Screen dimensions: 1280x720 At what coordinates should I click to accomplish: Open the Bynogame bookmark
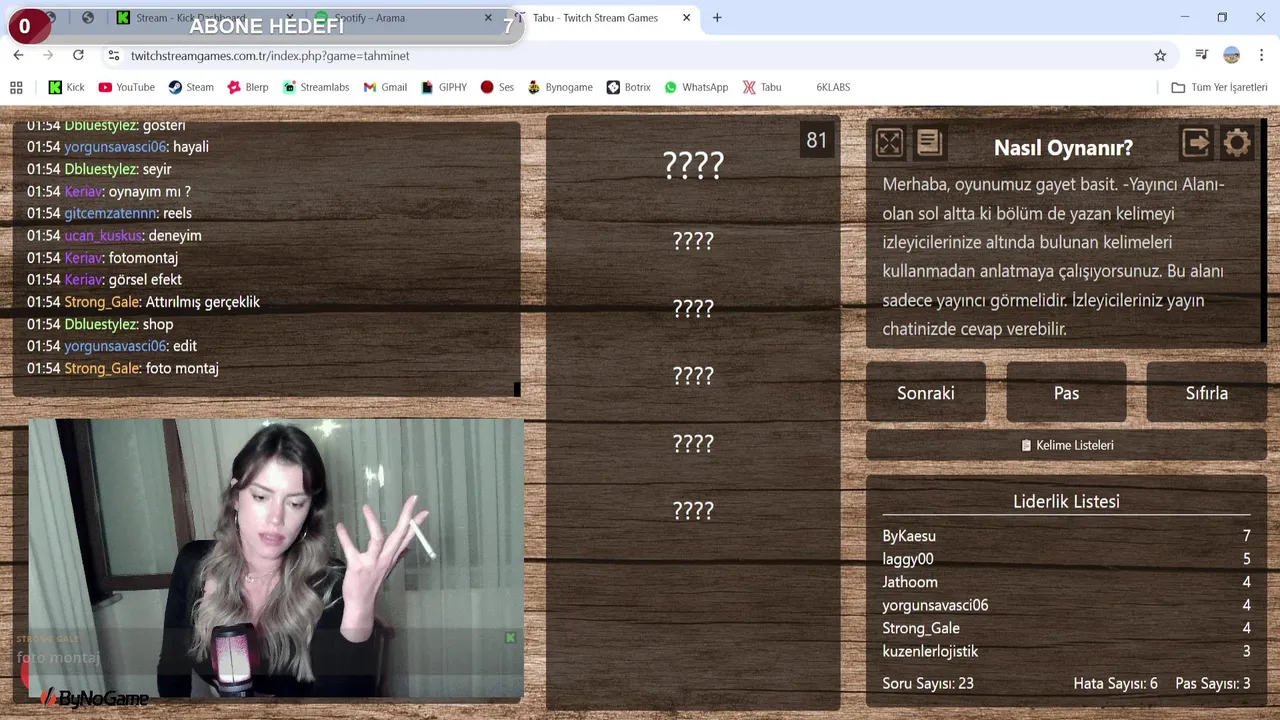pyautogui.click(x=560, y=87)
